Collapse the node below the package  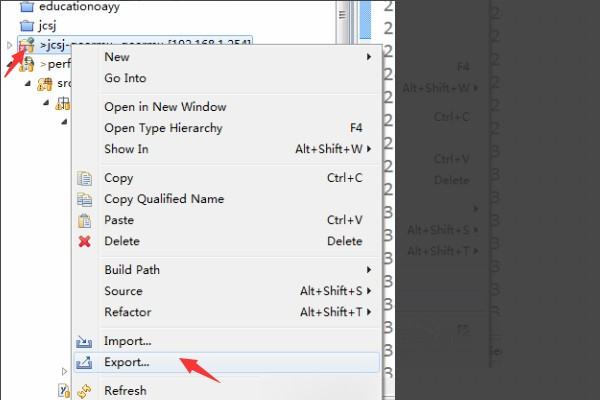(x=64, y=122)
